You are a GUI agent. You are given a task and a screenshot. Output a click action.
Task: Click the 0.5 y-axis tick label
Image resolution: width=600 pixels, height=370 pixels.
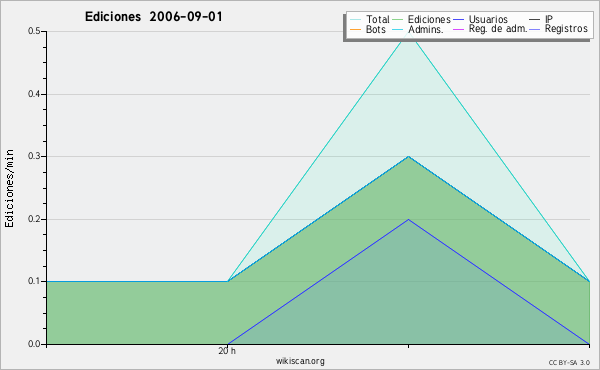click(34, 31)
